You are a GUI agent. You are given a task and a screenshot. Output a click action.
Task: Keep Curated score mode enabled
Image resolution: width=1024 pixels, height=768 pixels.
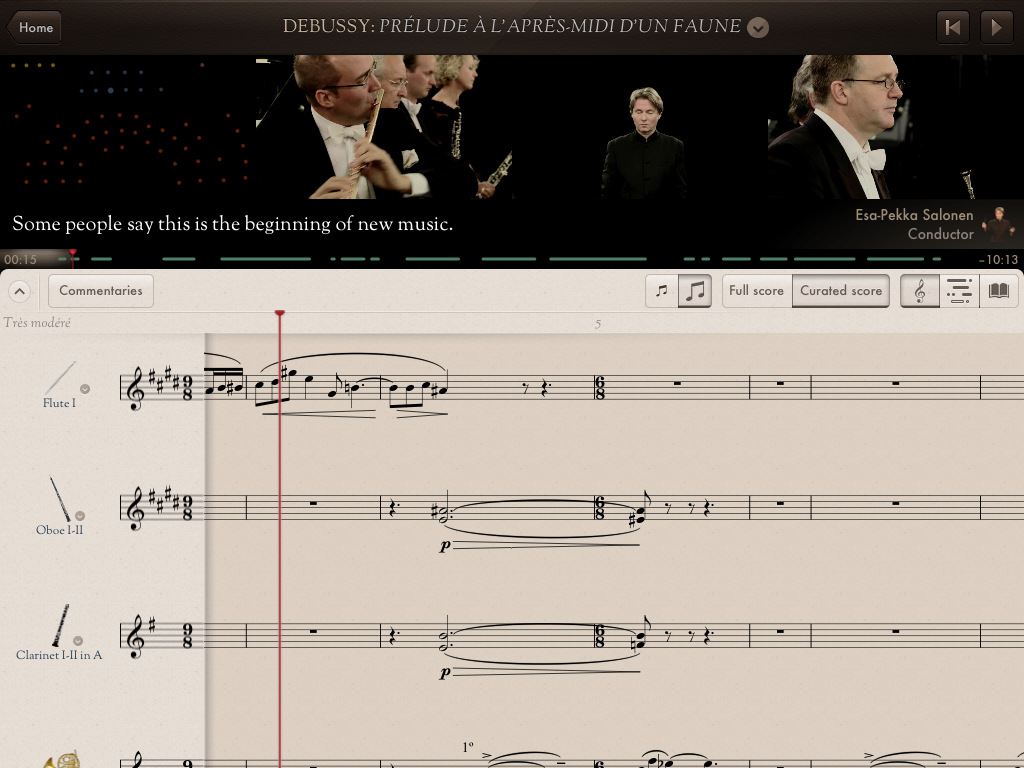(840, 291)
